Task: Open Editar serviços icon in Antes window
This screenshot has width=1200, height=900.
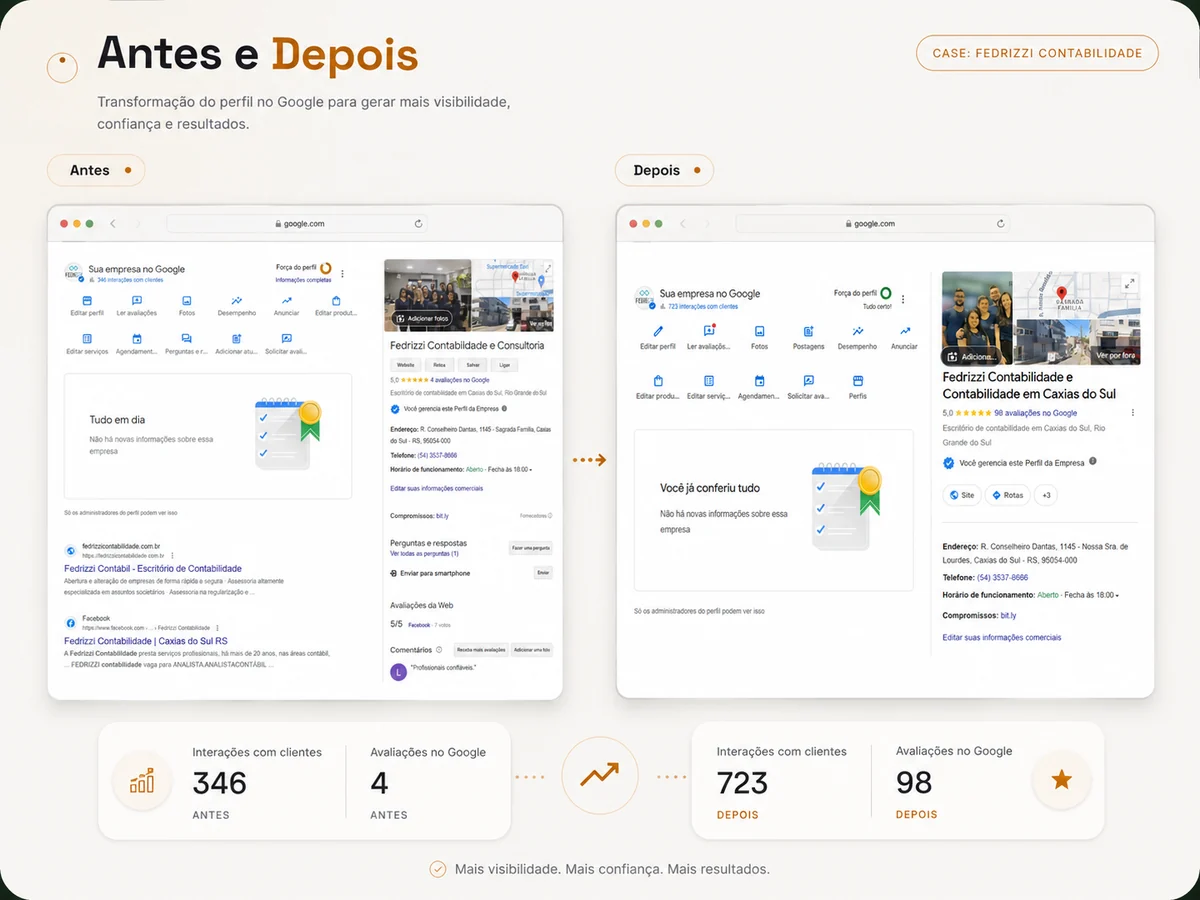Action: 87,339
